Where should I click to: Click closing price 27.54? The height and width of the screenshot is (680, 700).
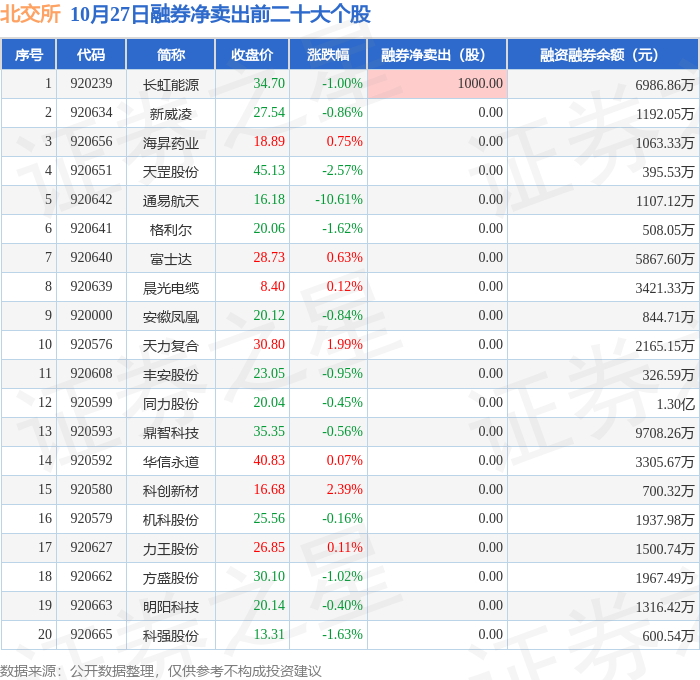[269, 113]
